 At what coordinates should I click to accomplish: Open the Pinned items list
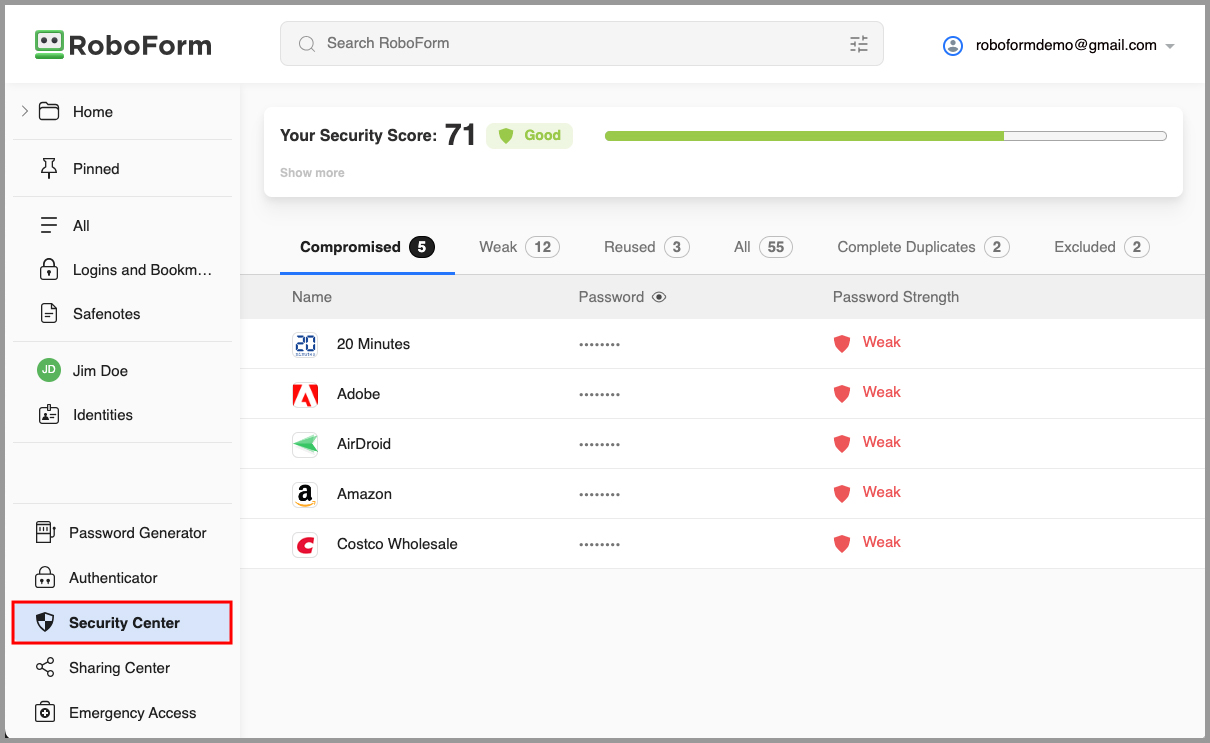click(96, 169)
